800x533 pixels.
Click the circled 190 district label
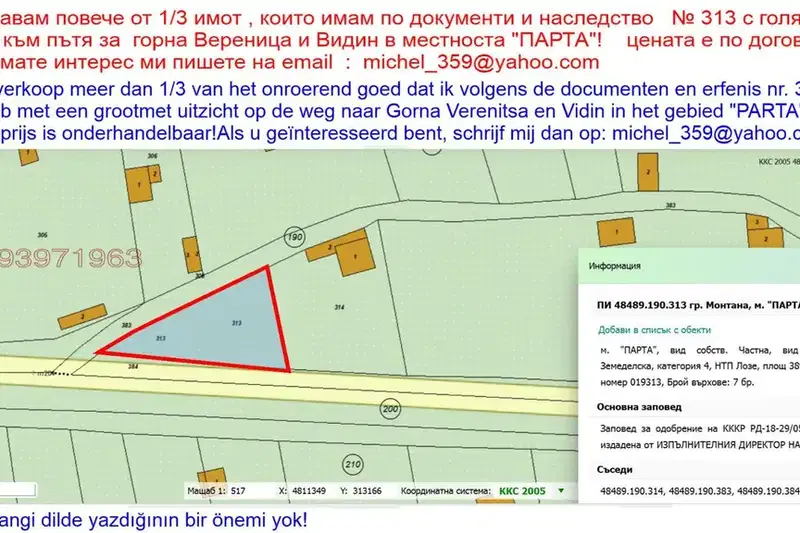tap(294, 237)
